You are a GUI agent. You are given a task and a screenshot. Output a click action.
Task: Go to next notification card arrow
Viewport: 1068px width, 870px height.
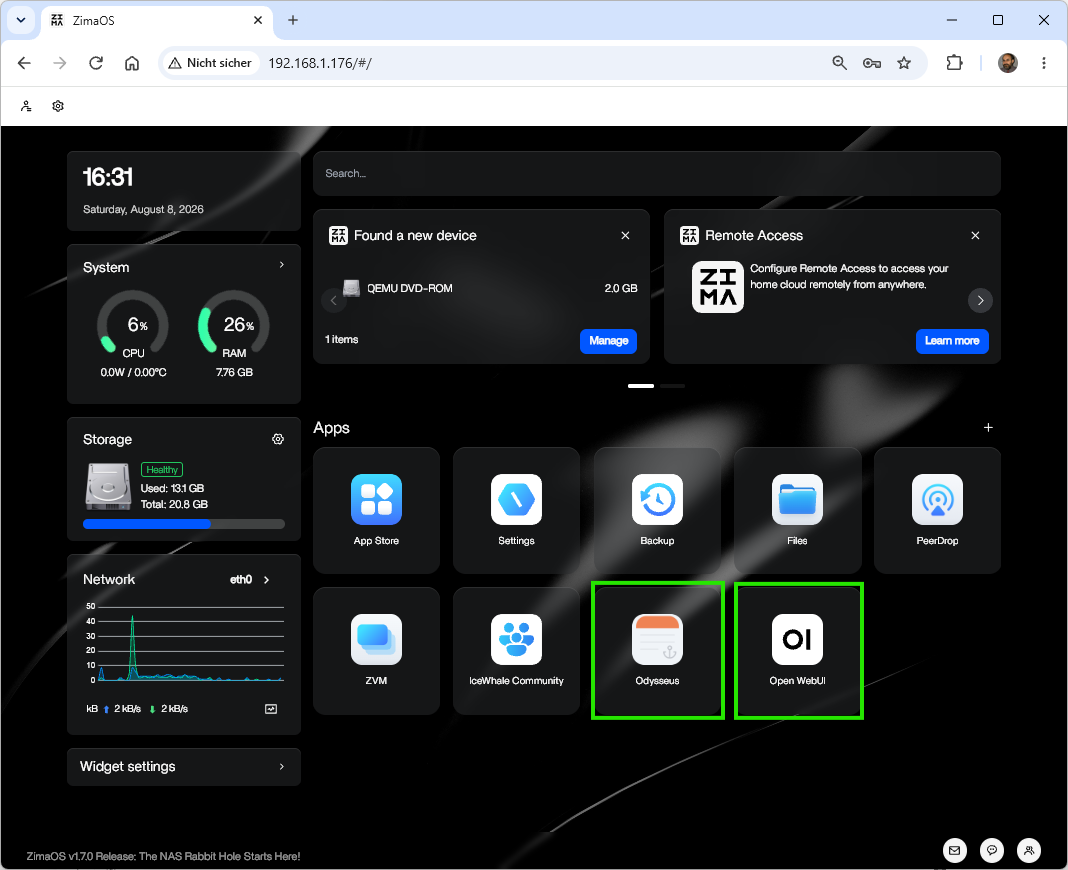coord(980,300)
